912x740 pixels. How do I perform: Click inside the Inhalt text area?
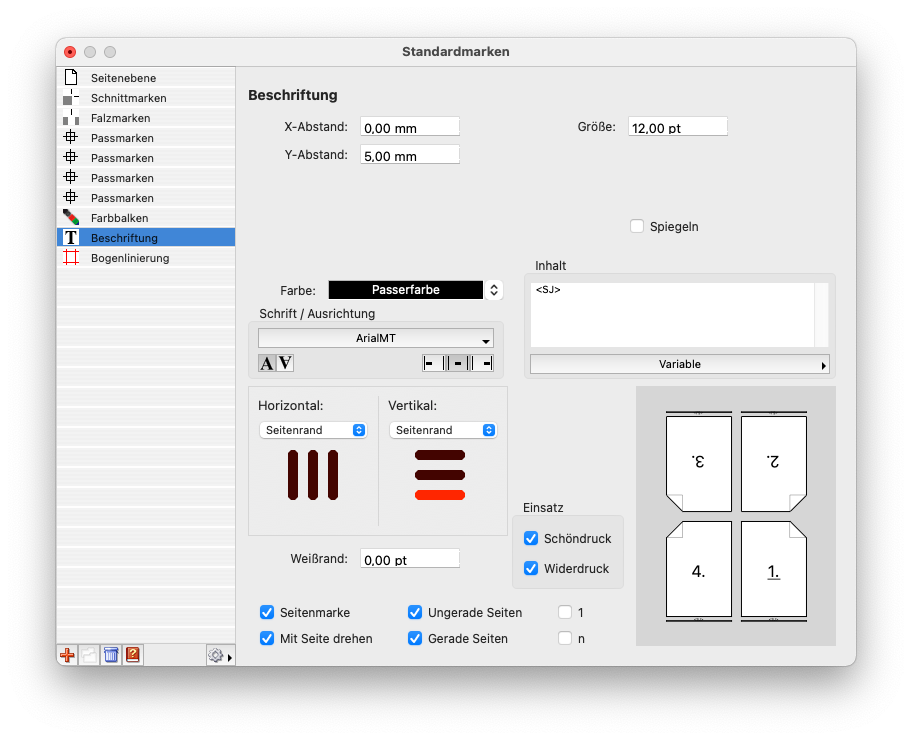672,315
